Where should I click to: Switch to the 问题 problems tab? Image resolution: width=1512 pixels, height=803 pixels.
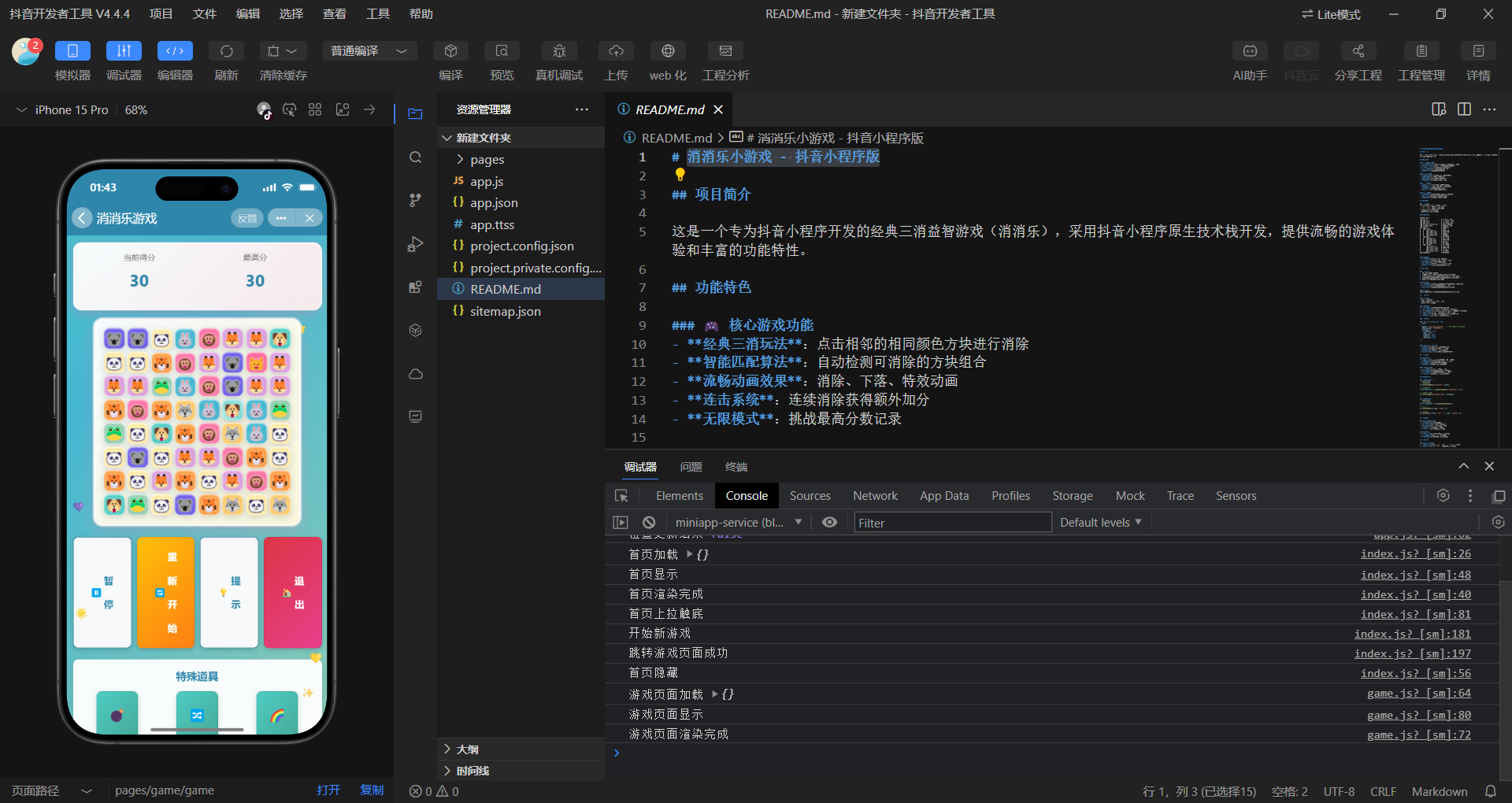[691, 468]
